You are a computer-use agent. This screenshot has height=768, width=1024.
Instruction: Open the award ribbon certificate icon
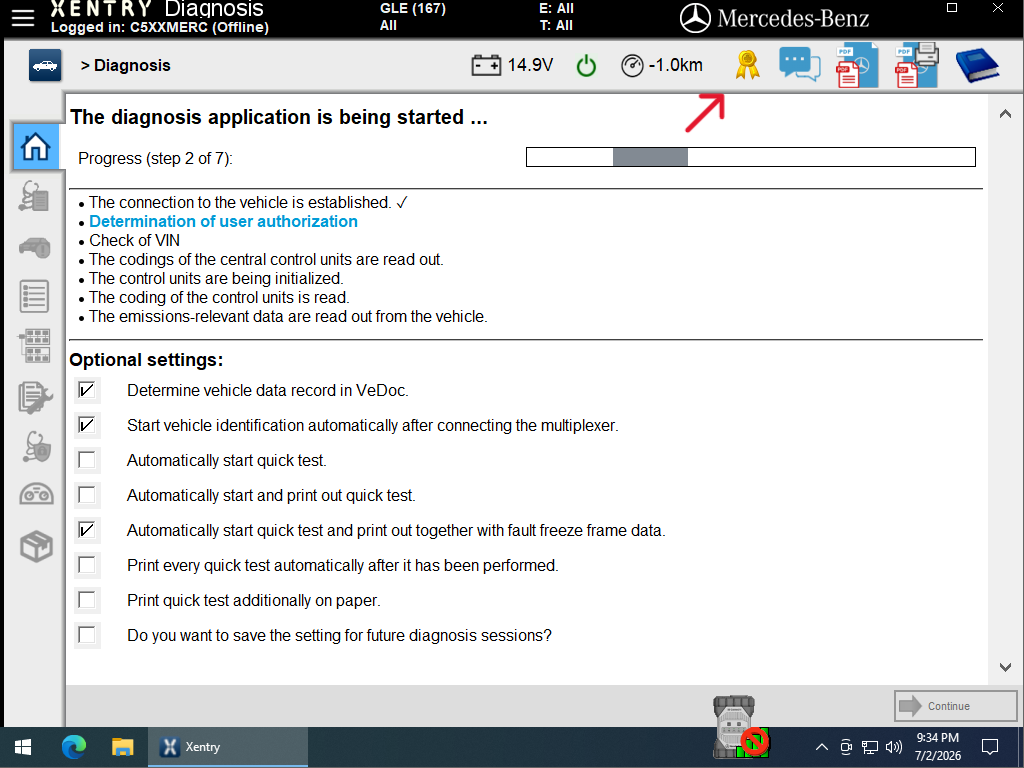coord(747,65)
